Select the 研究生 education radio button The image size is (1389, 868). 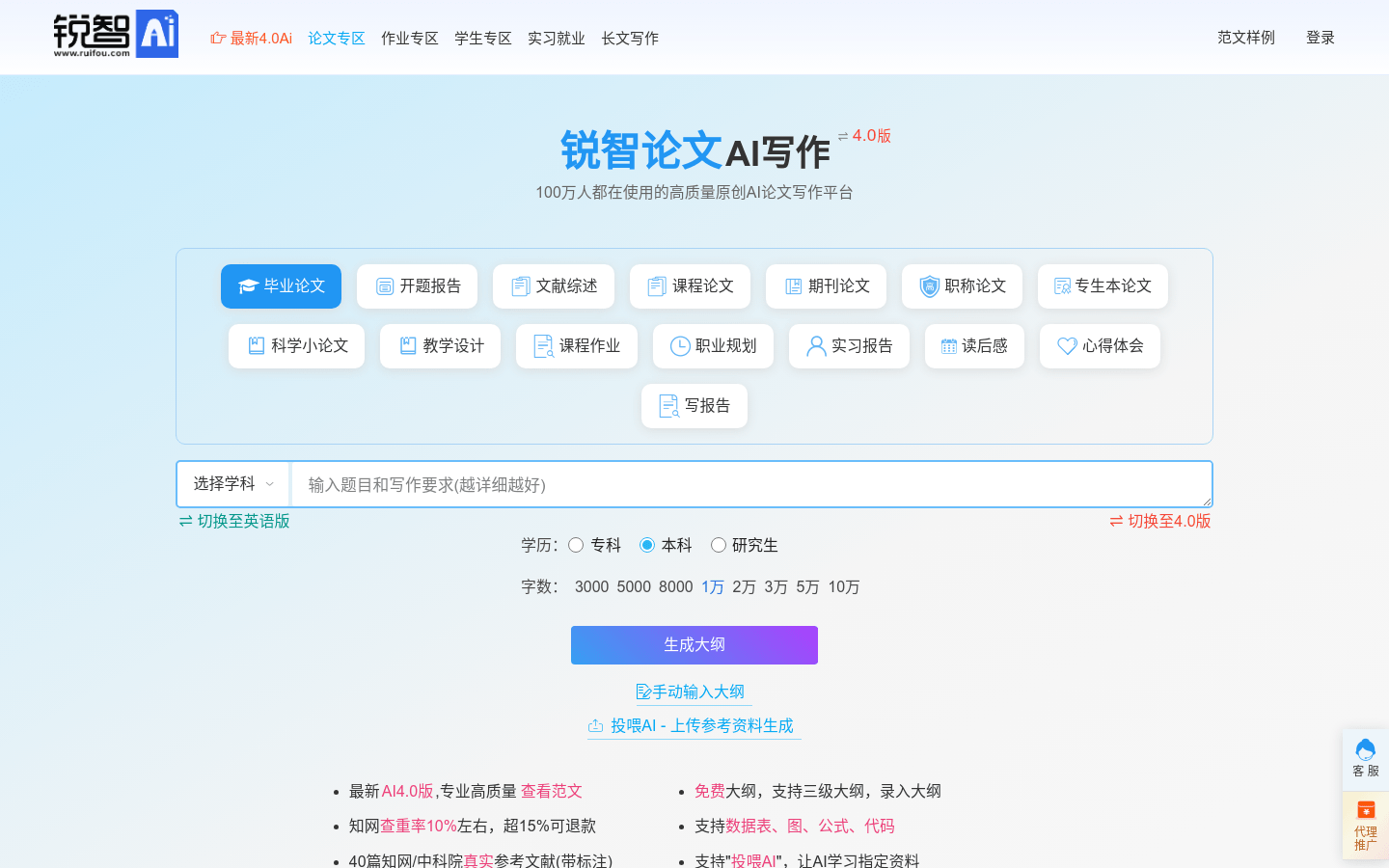(719, 545)
